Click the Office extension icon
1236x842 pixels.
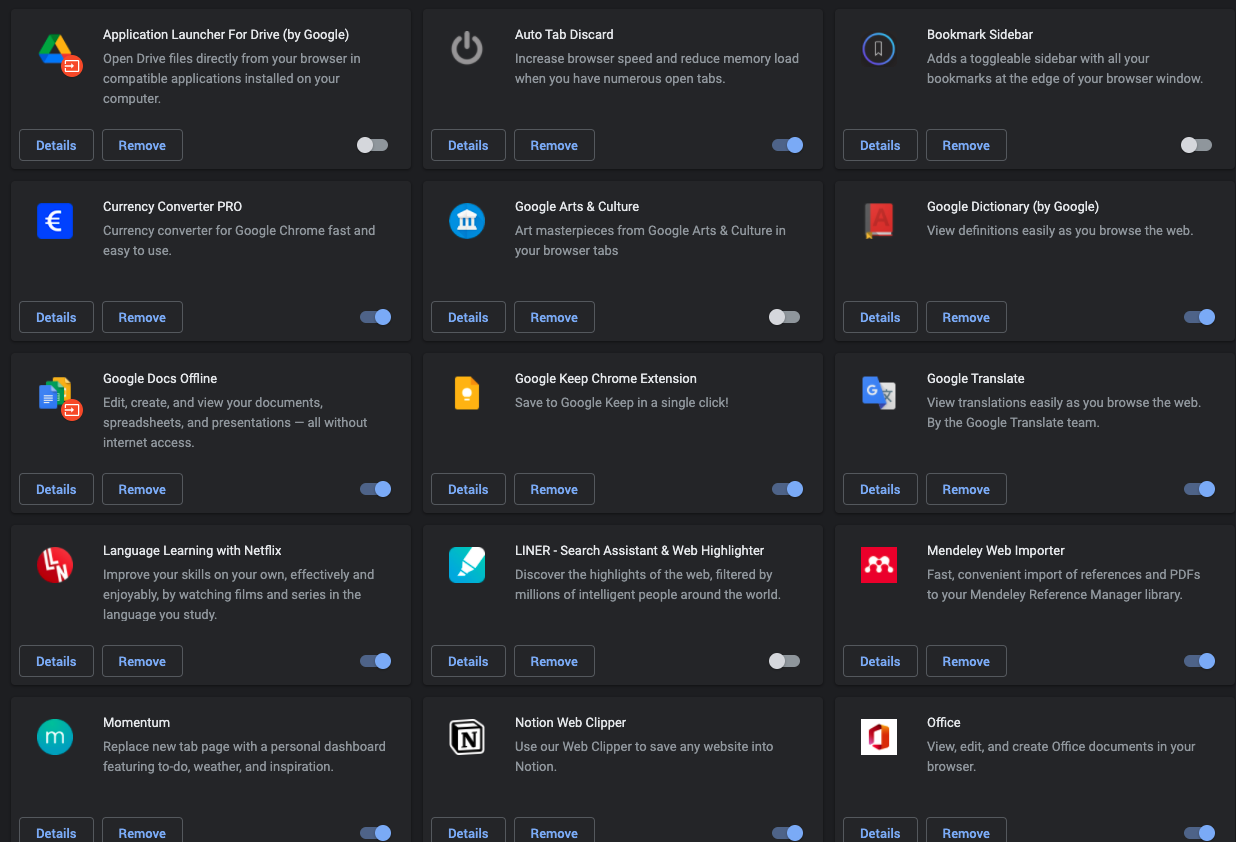click(x=879, y=737)
